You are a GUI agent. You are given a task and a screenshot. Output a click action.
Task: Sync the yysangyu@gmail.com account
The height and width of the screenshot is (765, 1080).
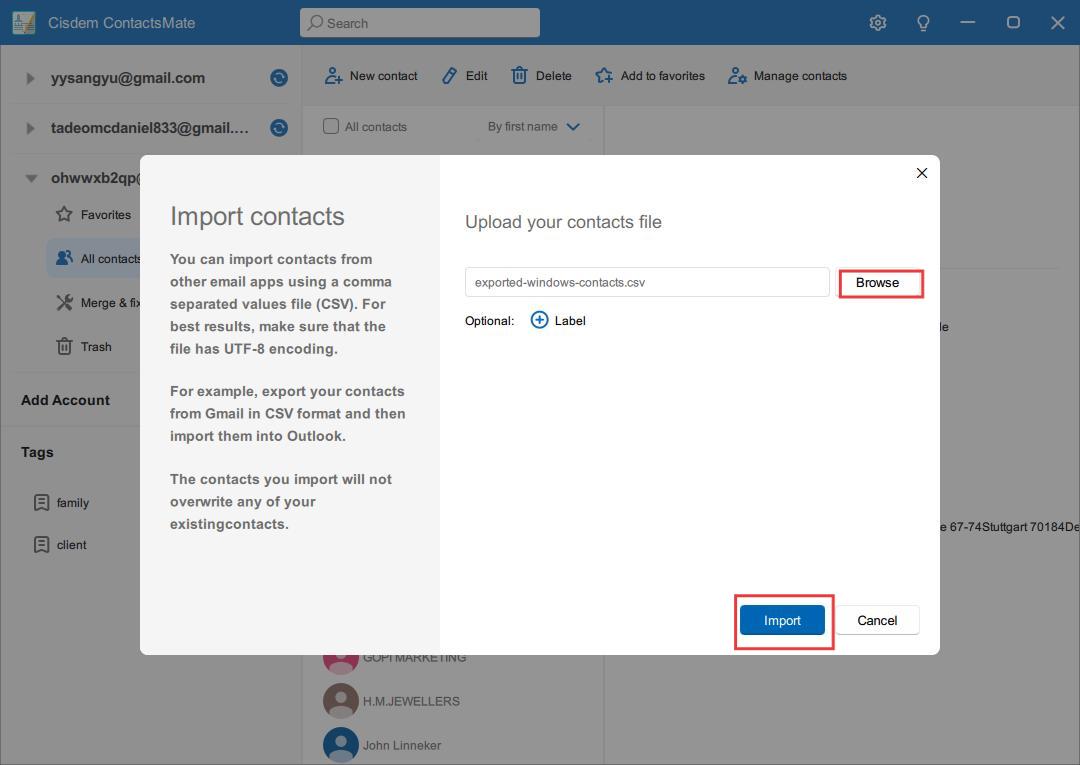(x=279, y=78)
